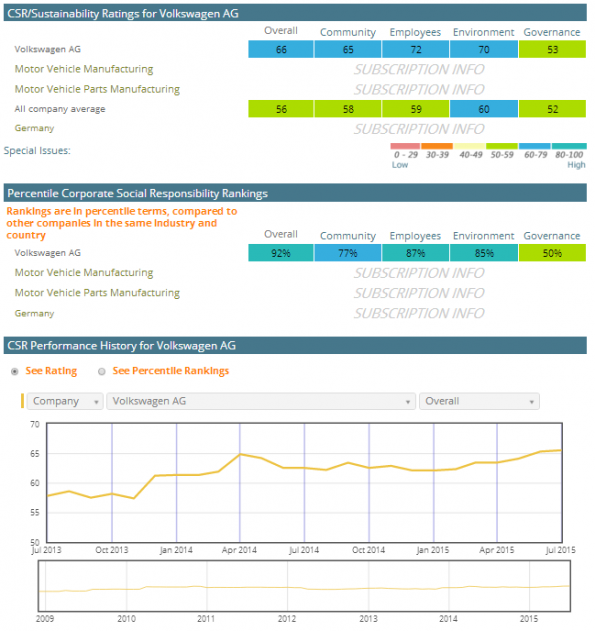
Task: Click the blue 60-79 legend swatch
Action: [535, 146]
